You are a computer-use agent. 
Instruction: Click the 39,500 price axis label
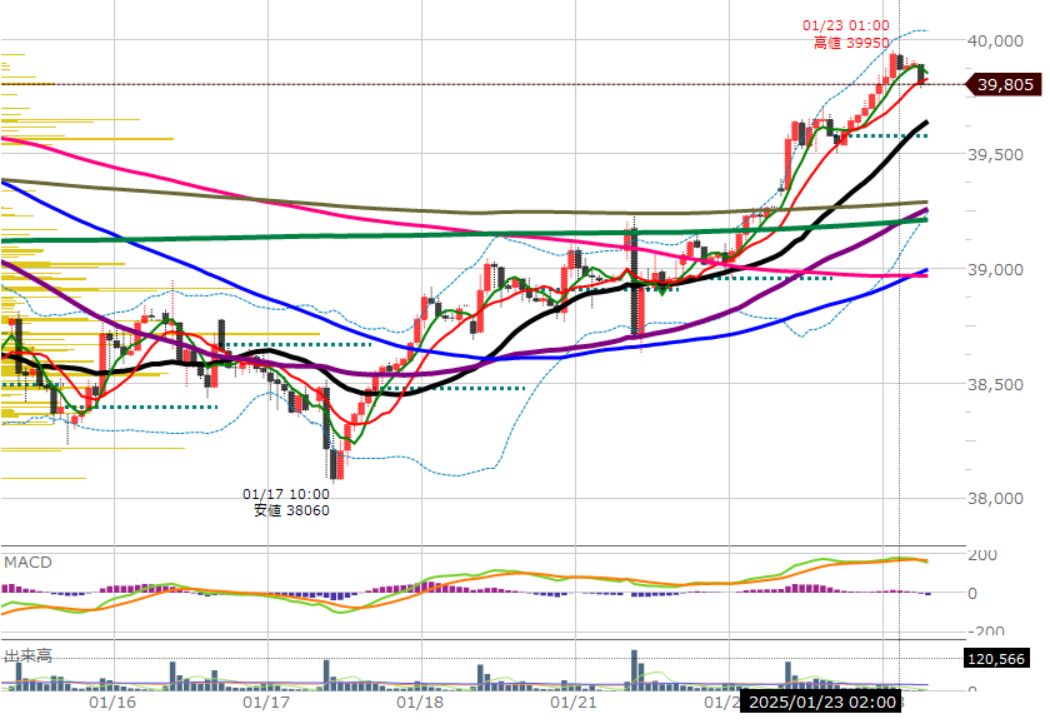(995, 155)
